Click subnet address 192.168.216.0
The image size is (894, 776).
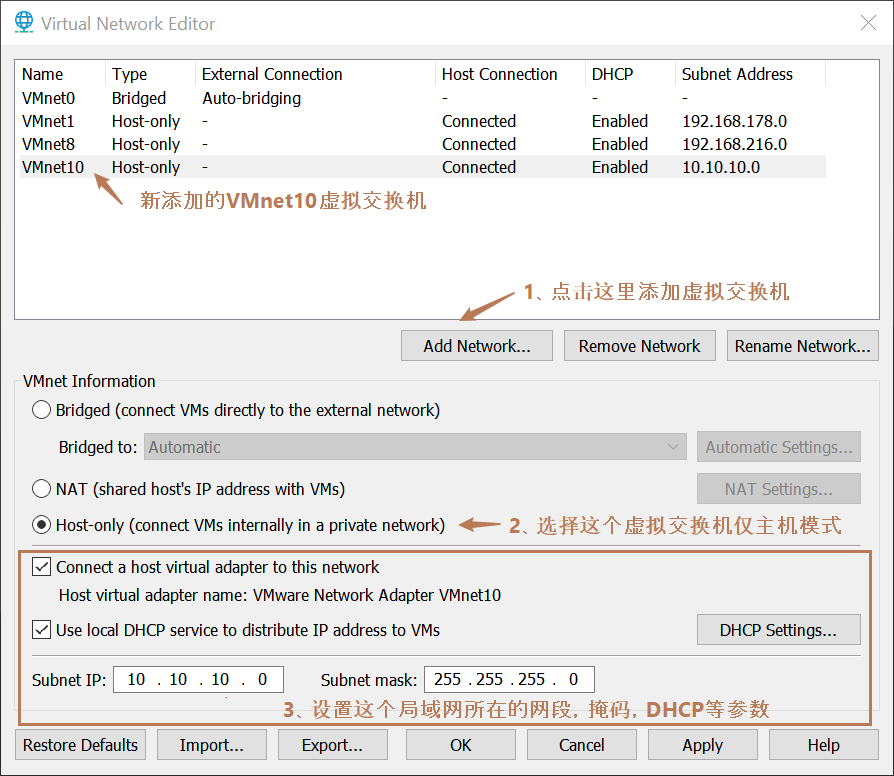point(734,144)
